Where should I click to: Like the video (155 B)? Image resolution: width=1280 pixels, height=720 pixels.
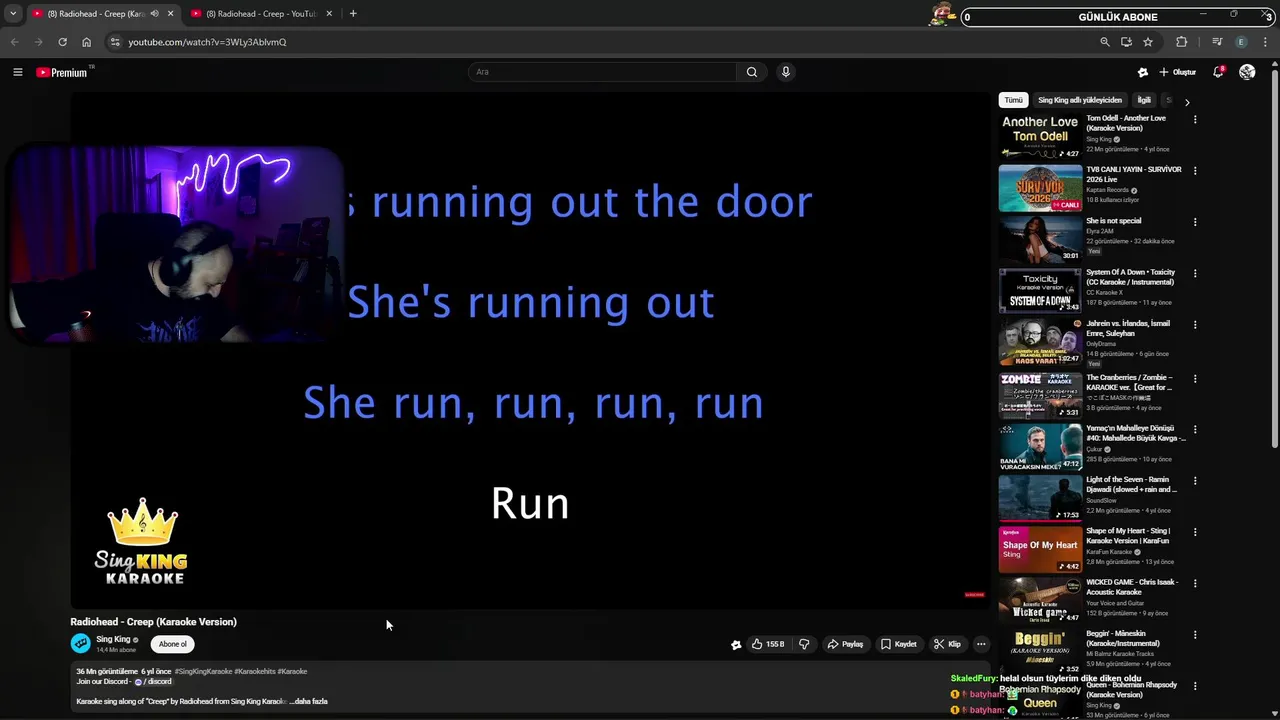point(769,644)
